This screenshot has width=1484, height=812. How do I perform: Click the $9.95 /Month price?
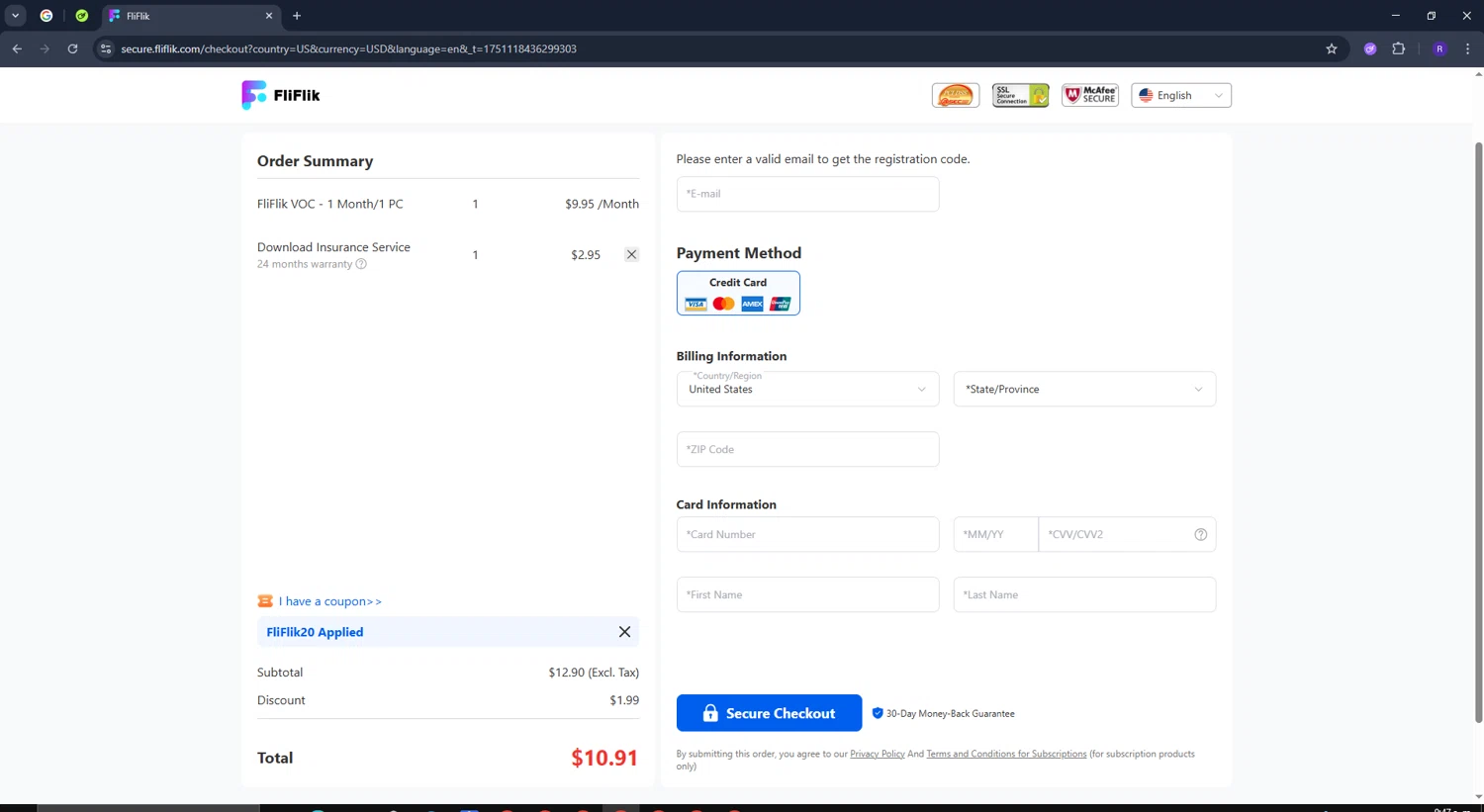point(602,204)
